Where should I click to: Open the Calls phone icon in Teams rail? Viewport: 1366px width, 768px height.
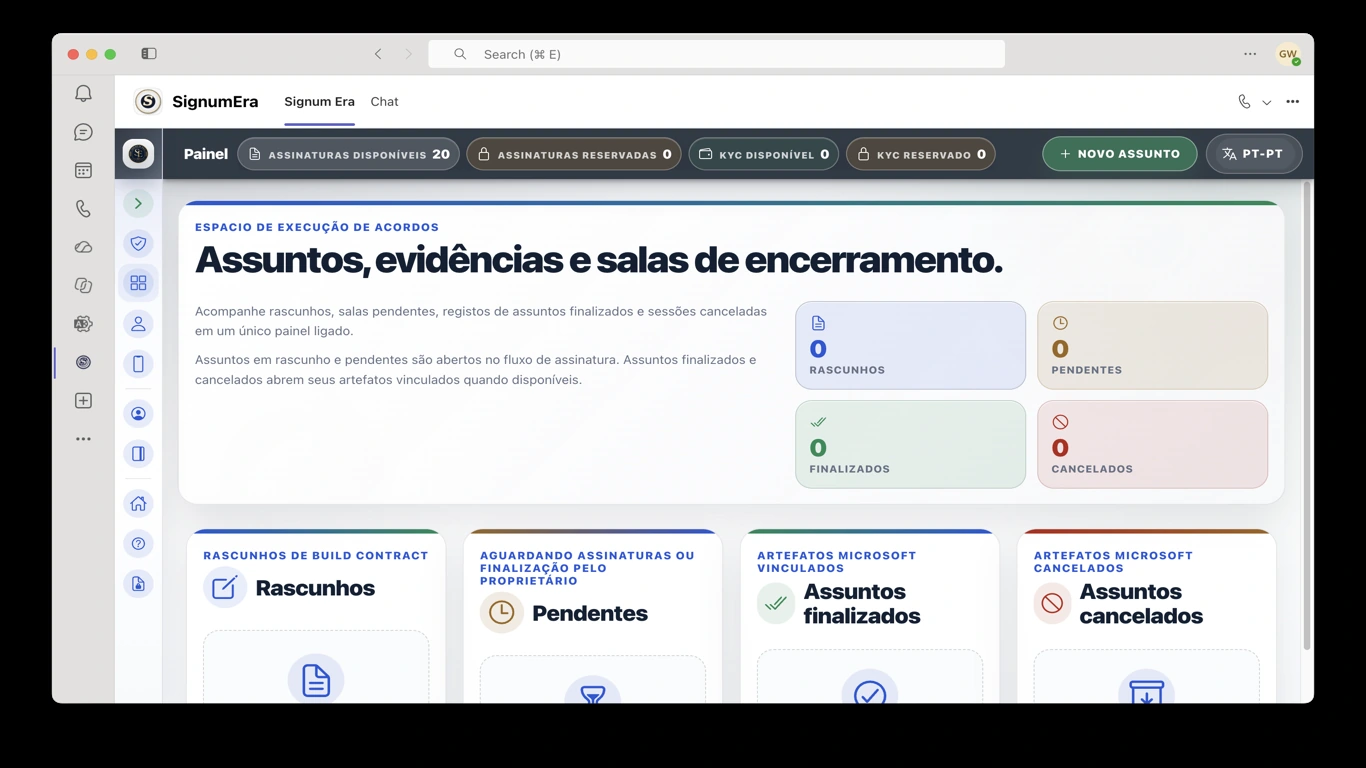pos(83,209)
